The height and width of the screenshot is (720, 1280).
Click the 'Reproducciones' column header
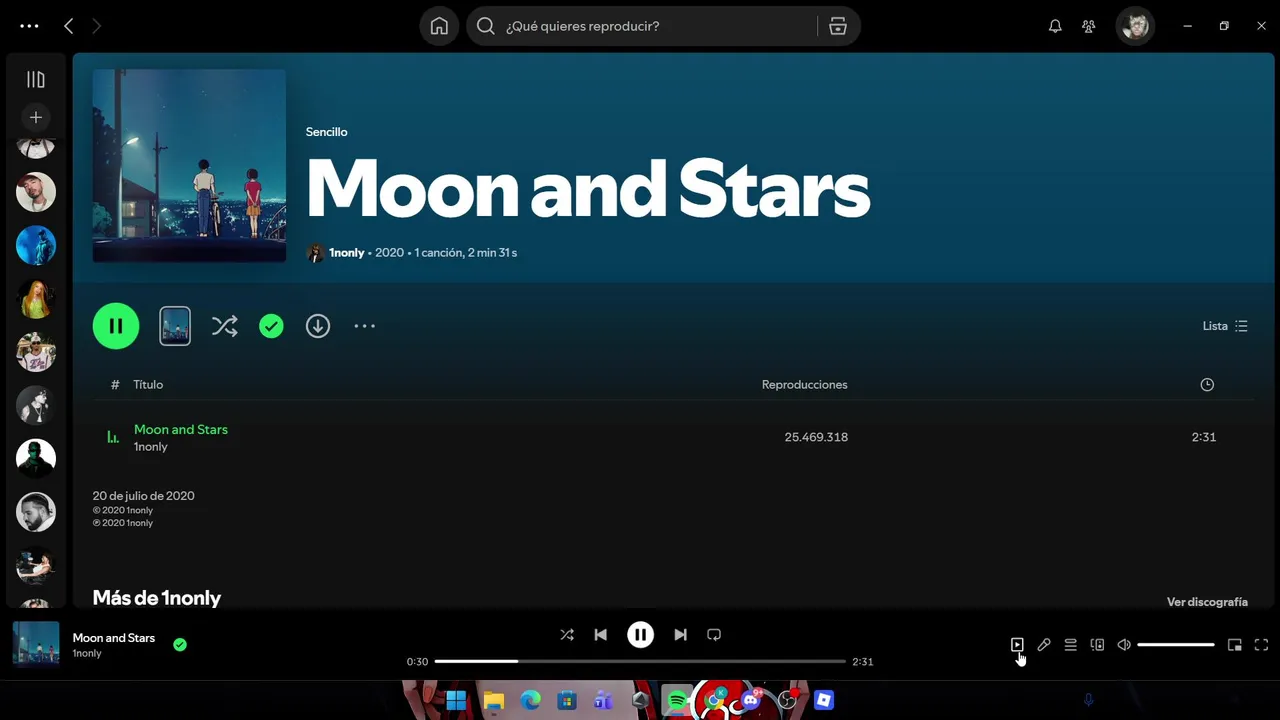(805, 385)
